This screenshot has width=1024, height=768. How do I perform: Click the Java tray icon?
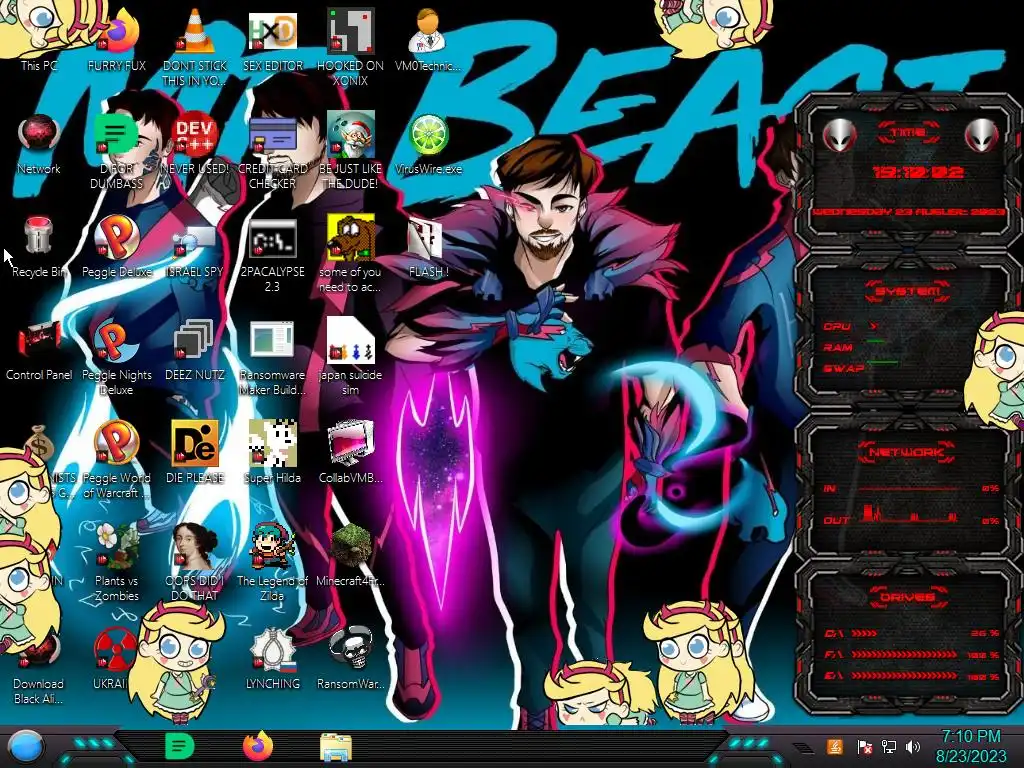pyautogui.click(x=834, y=746)
